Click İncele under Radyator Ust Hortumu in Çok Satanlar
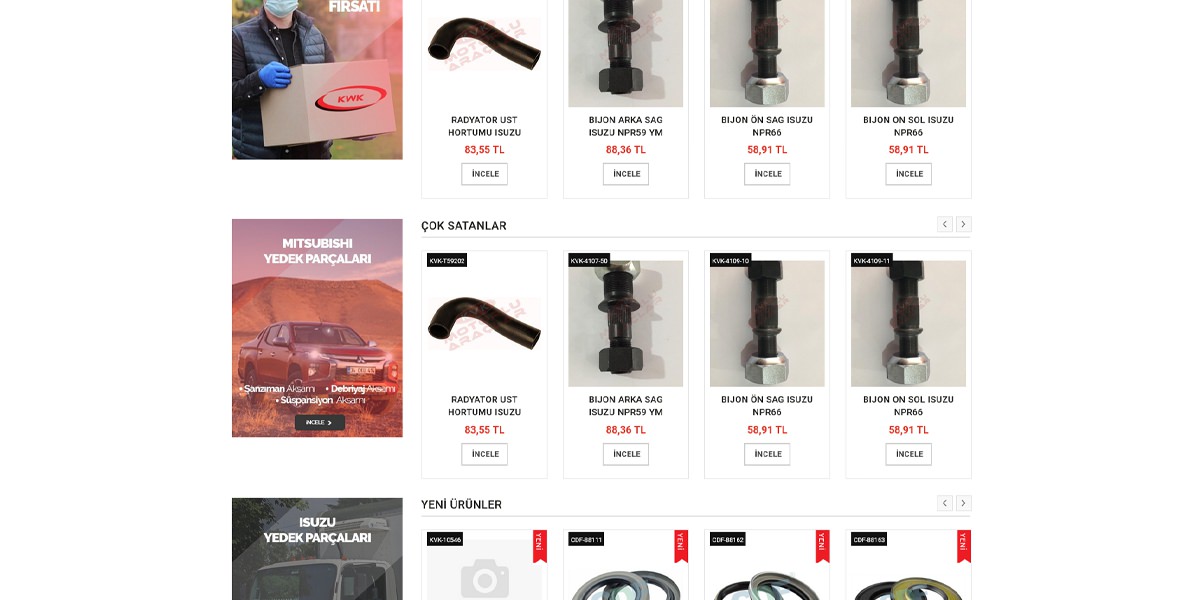The image size is (1200, 600). click(x=485, y=454)
